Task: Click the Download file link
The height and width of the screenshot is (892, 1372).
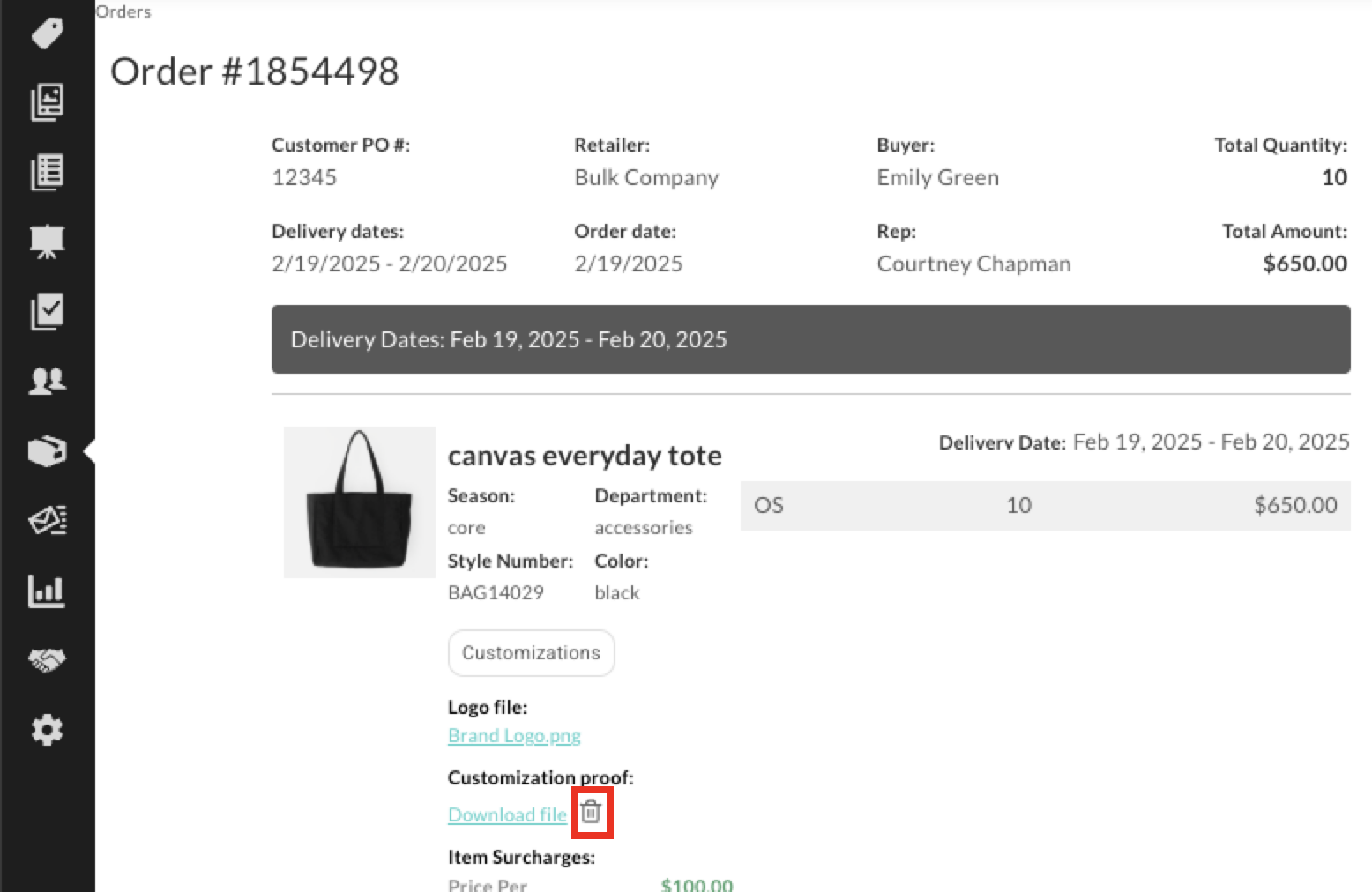Action: (507, 814)
